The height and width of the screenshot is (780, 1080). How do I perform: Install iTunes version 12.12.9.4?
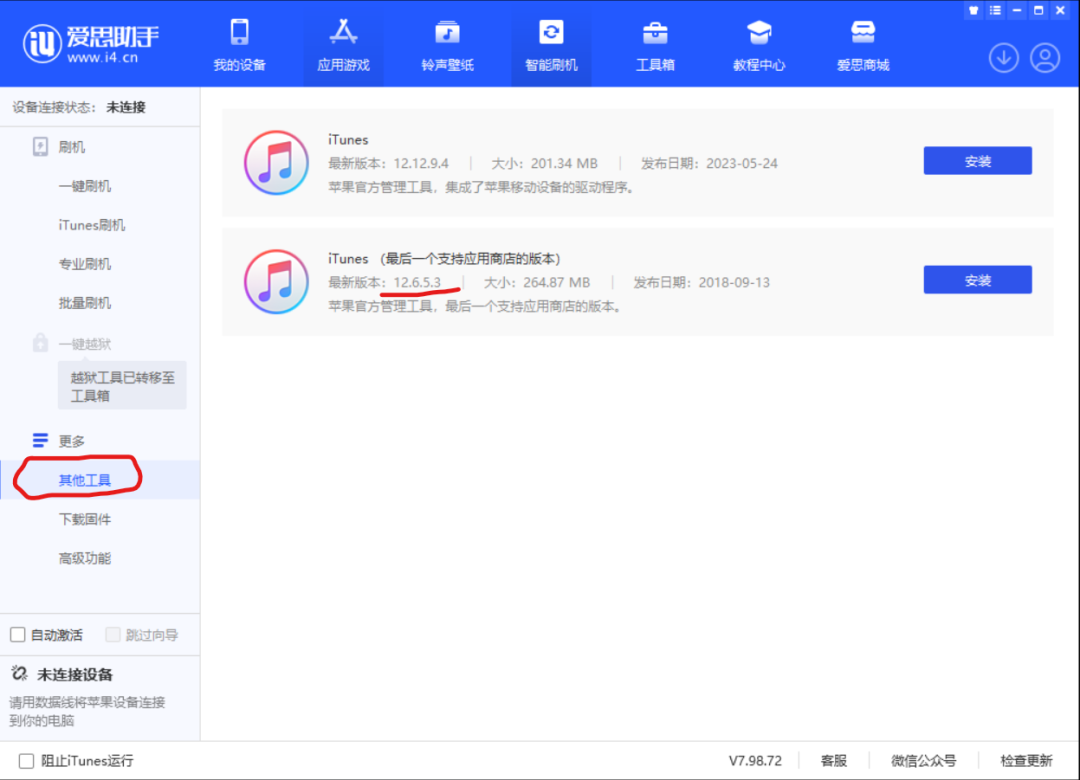pos(977,161)
